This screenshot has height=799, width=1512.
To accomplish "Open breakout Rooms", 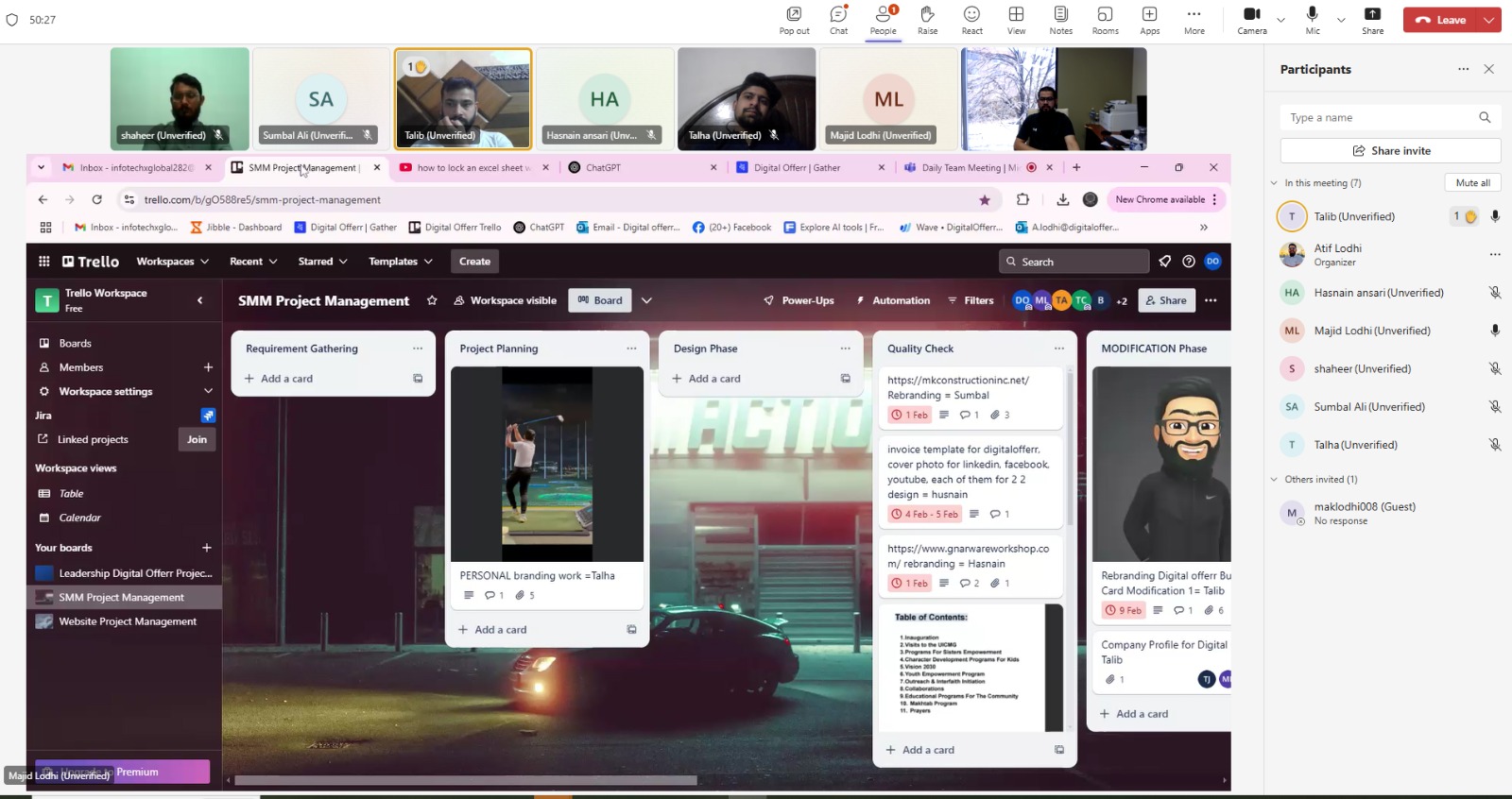I will coord(1105,19).
